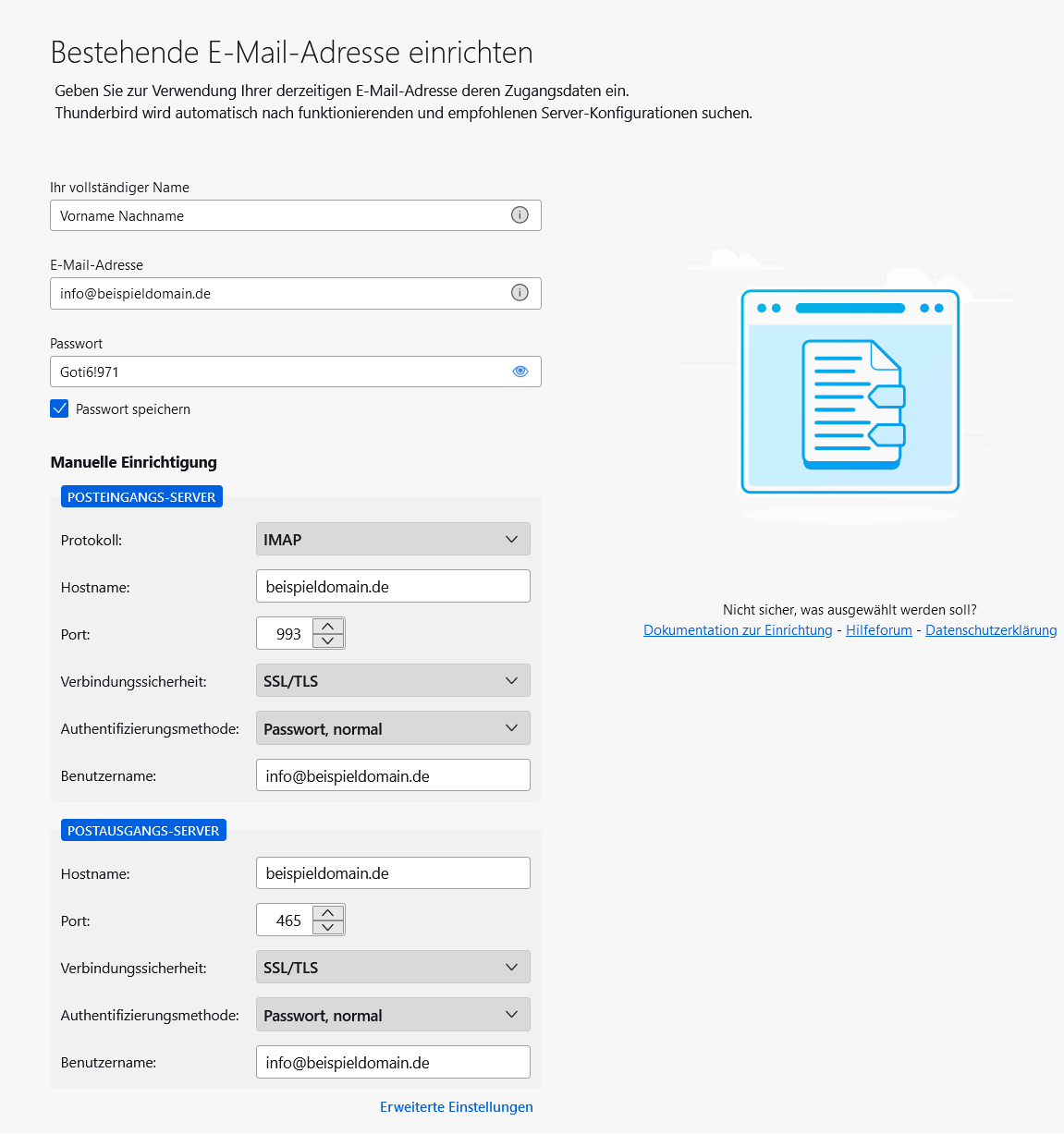Viewport: 1064px width, 1134px height.
Task: Open the Datenschutzerklärung link
Action: pyautogui.click(x=991, y=629)
